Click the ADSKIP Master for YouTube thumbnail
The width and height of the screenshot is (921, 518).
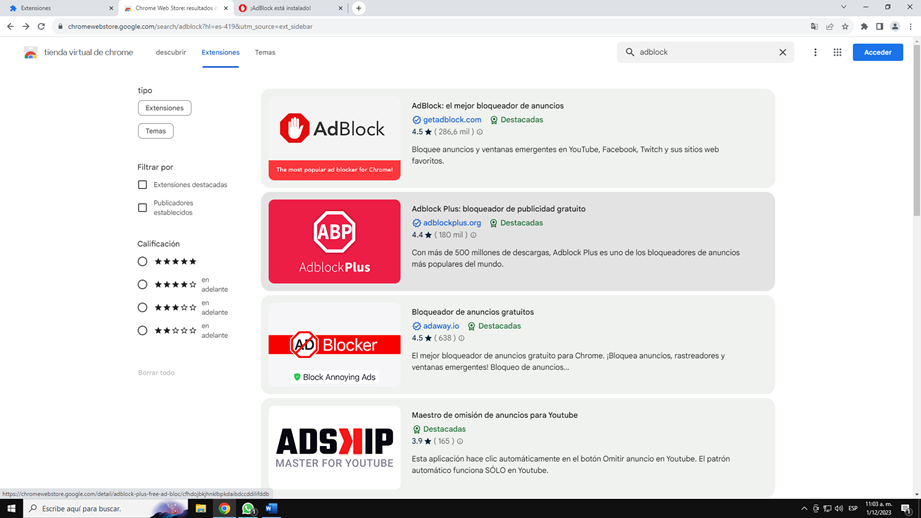click(x=334, y=448)
